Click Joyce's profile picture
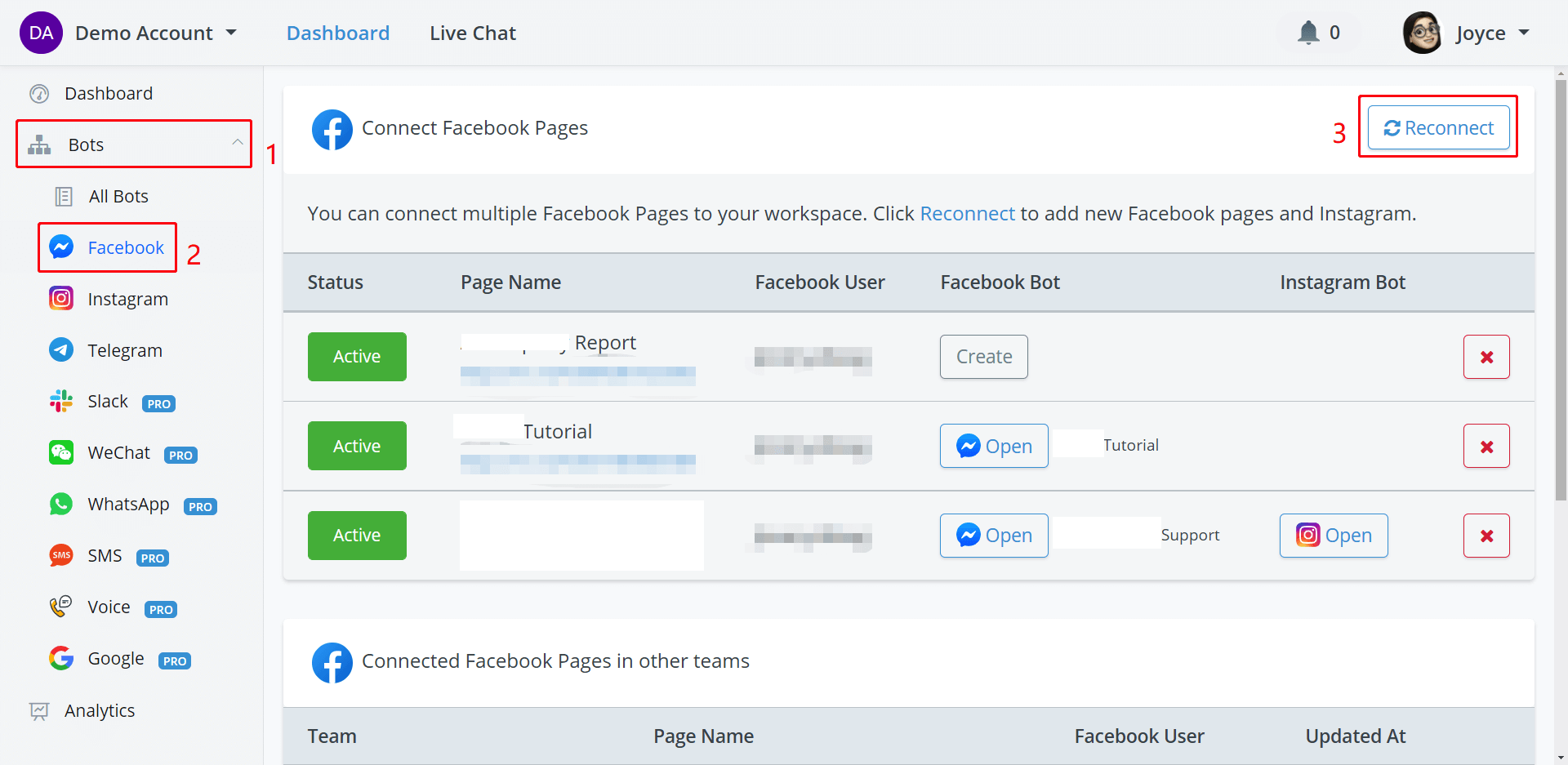The width and height of the screenshot is (1568, 765). [x=1423, y=33]
